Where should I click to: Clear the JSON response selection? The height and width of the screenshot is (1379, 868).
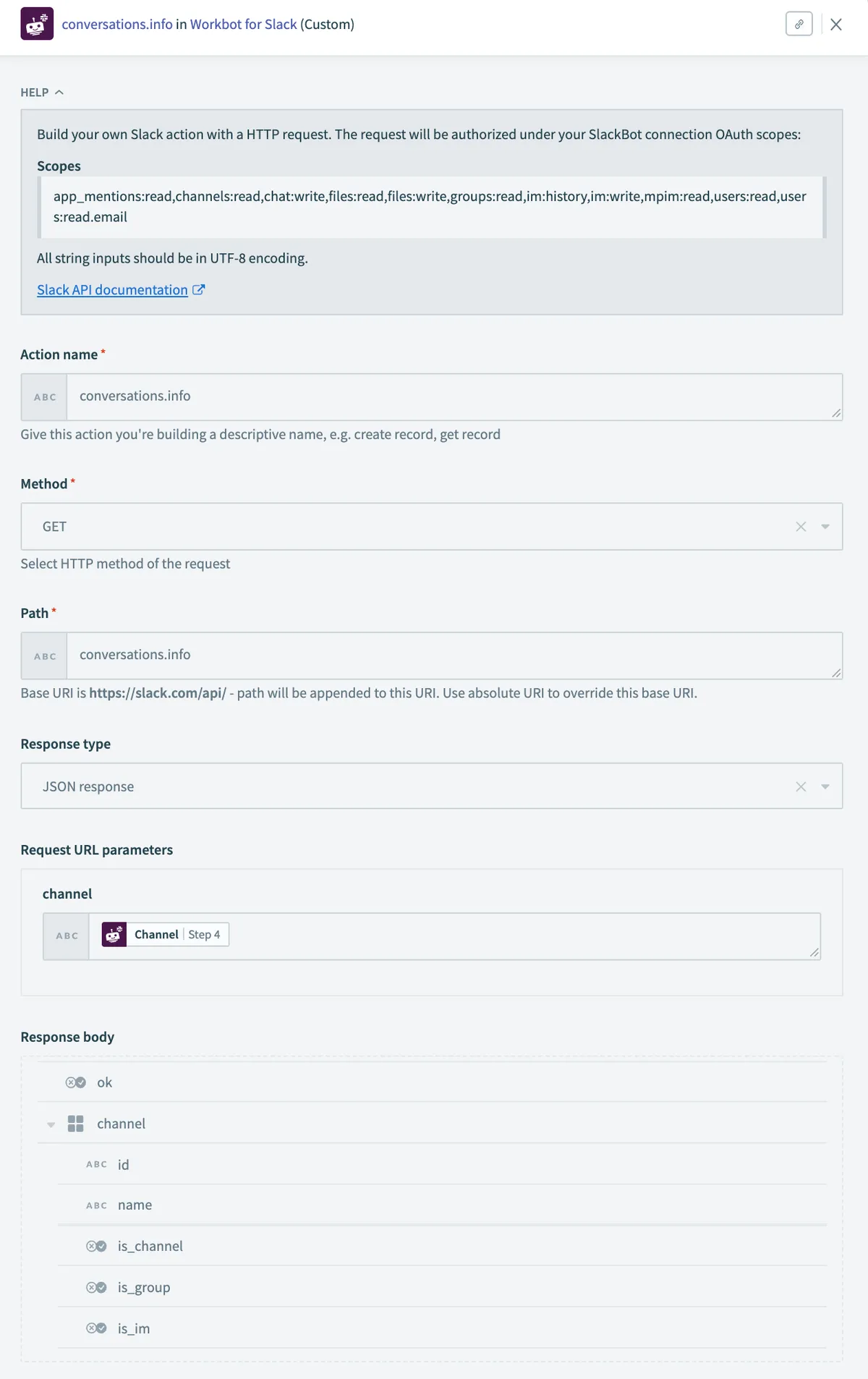tap(801, 786)
